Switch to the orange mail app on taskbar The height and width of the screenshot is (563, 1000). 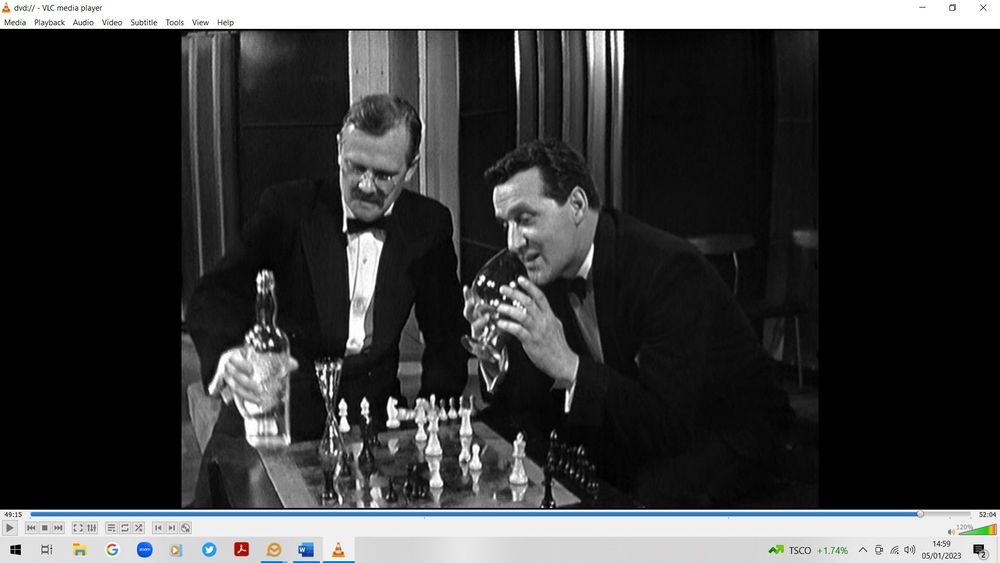click(x=274, y=550)
